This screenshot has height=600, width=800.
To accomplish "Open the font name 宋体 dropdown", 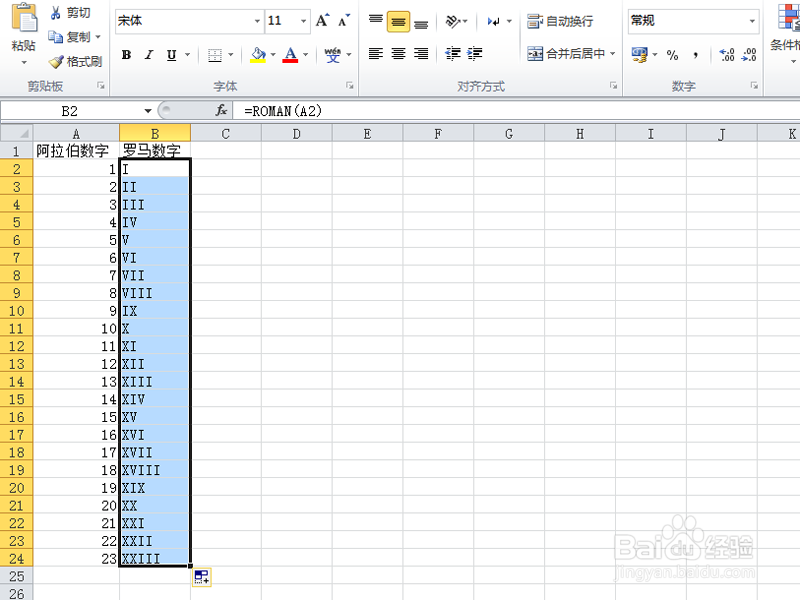I will tap(258, 21).
